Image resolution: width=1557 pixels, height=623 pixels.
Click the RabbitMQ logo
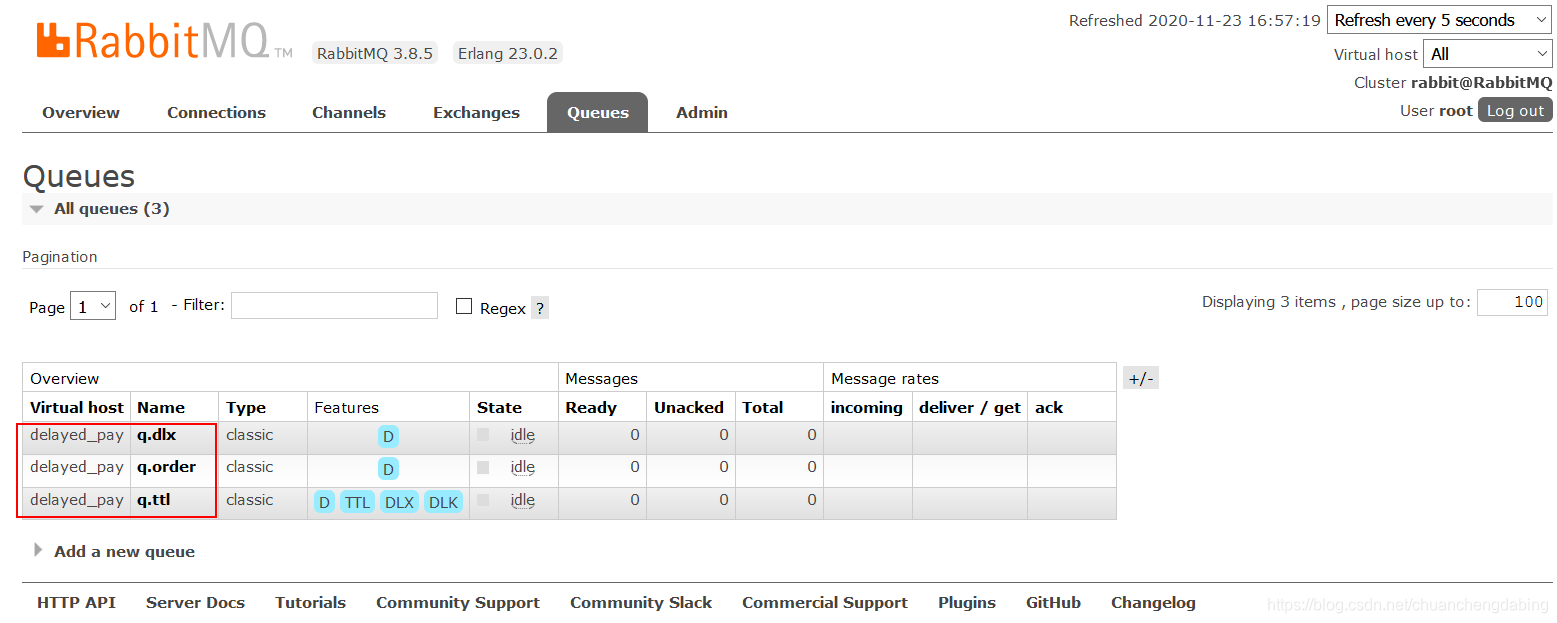tap(164, 41)
